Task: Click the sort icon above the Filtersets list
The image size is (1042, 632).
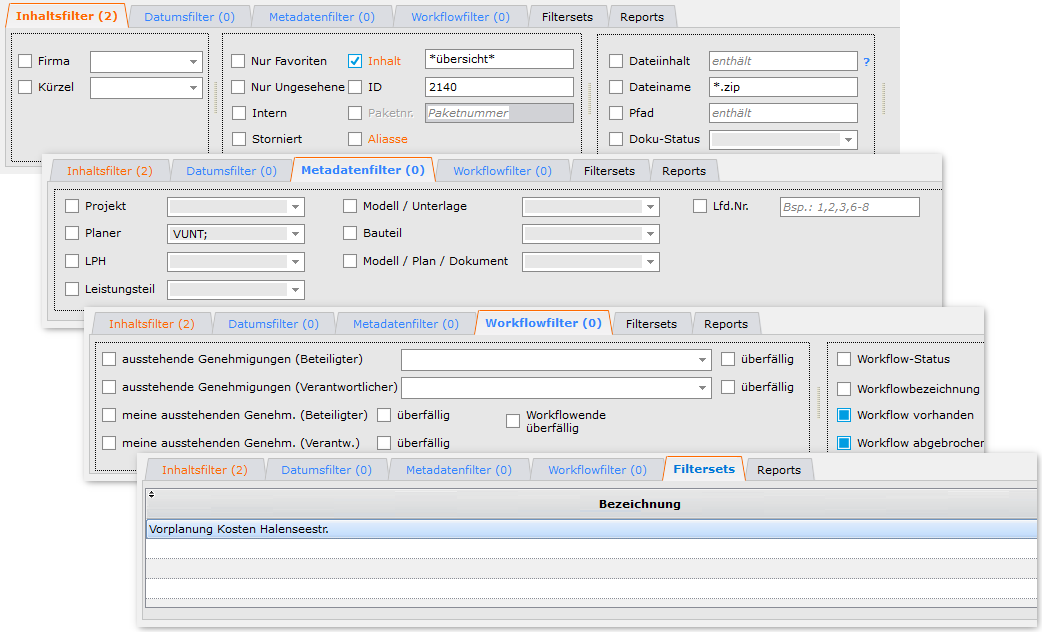Action: (151, 494)
